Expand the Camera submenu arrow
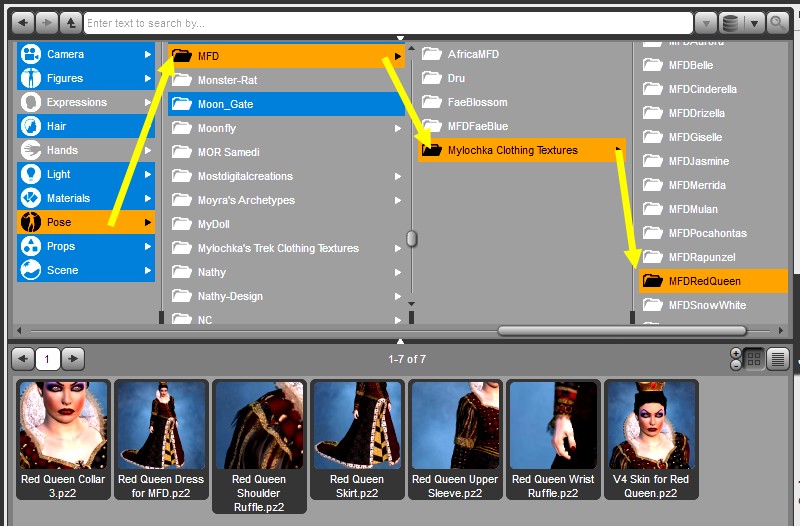The height and width of the screenshot is (526, 800). tap(147, 54)
